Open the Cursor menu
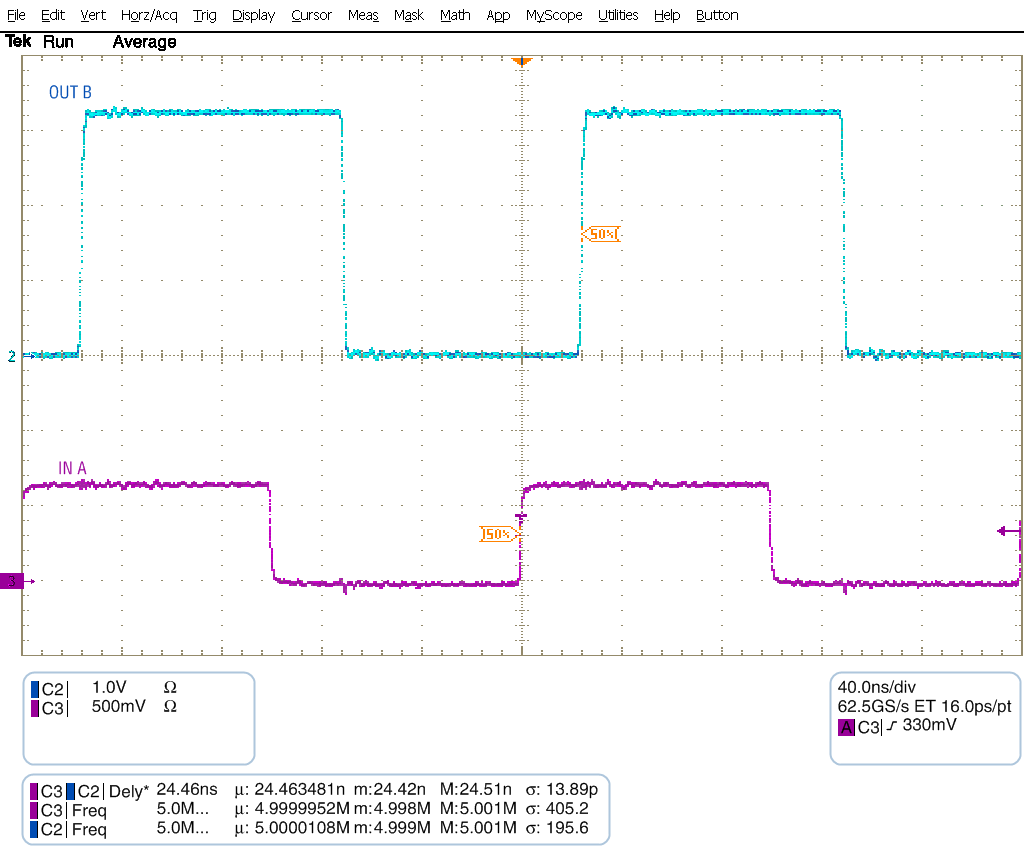The width and height of the screenshot is (1024, 854). tap(311, 15)
